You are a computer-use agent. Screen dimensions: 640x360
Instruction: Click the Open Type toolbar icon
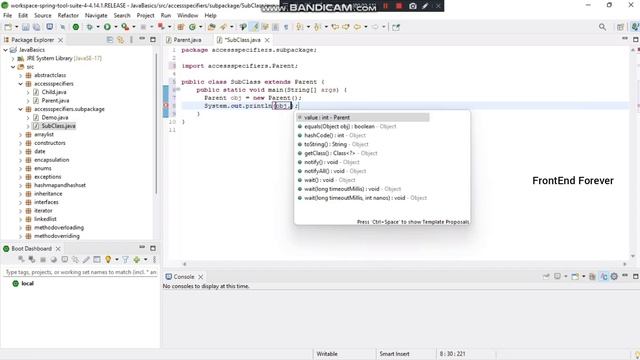click(x=211, y=27)
